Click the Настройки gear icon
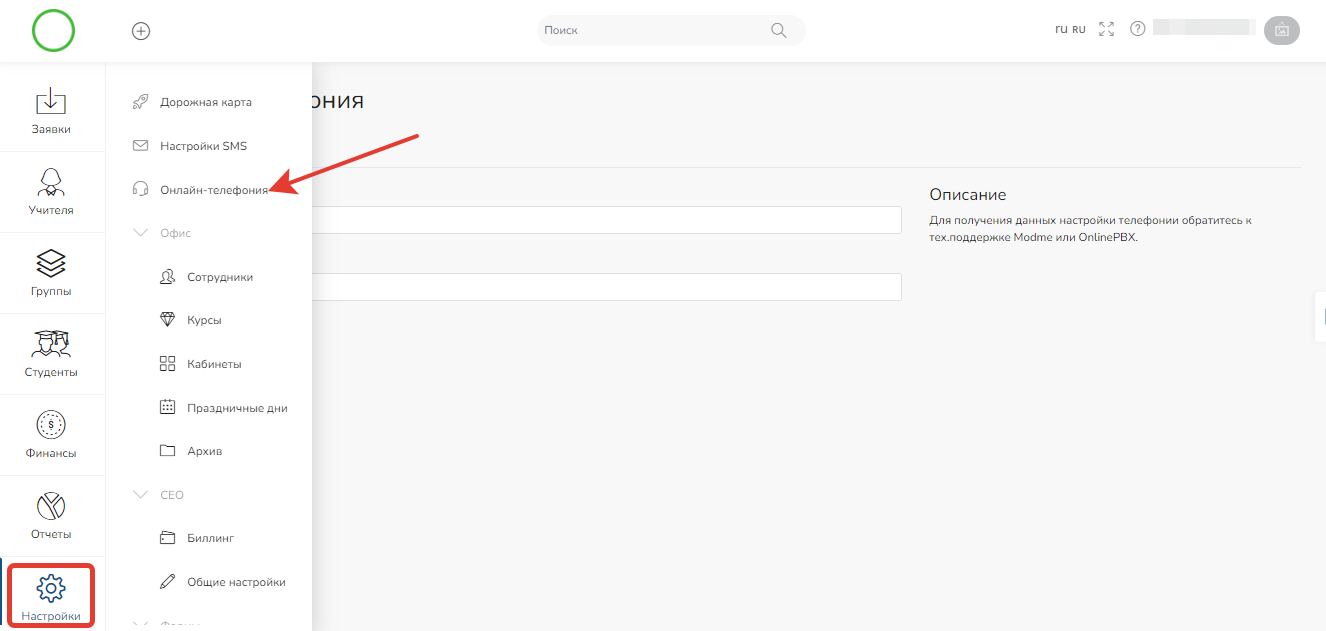The height and width of the screenshot is (631, 1326). [51, 588]
